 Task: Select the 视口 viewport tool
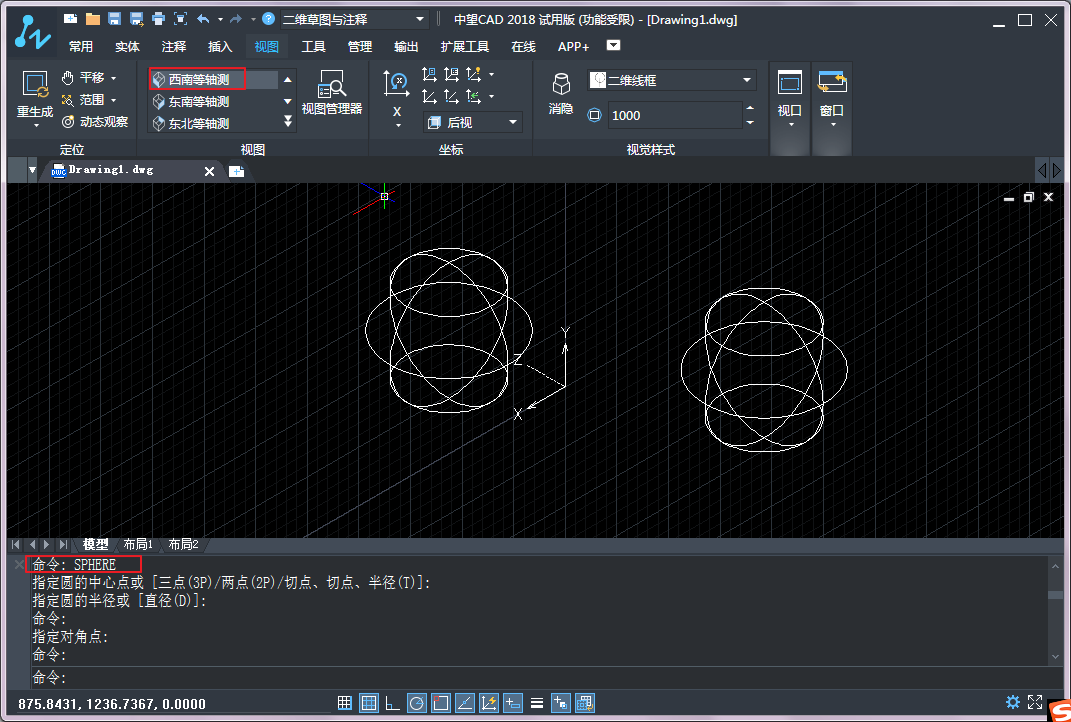[x=790, y=92]
